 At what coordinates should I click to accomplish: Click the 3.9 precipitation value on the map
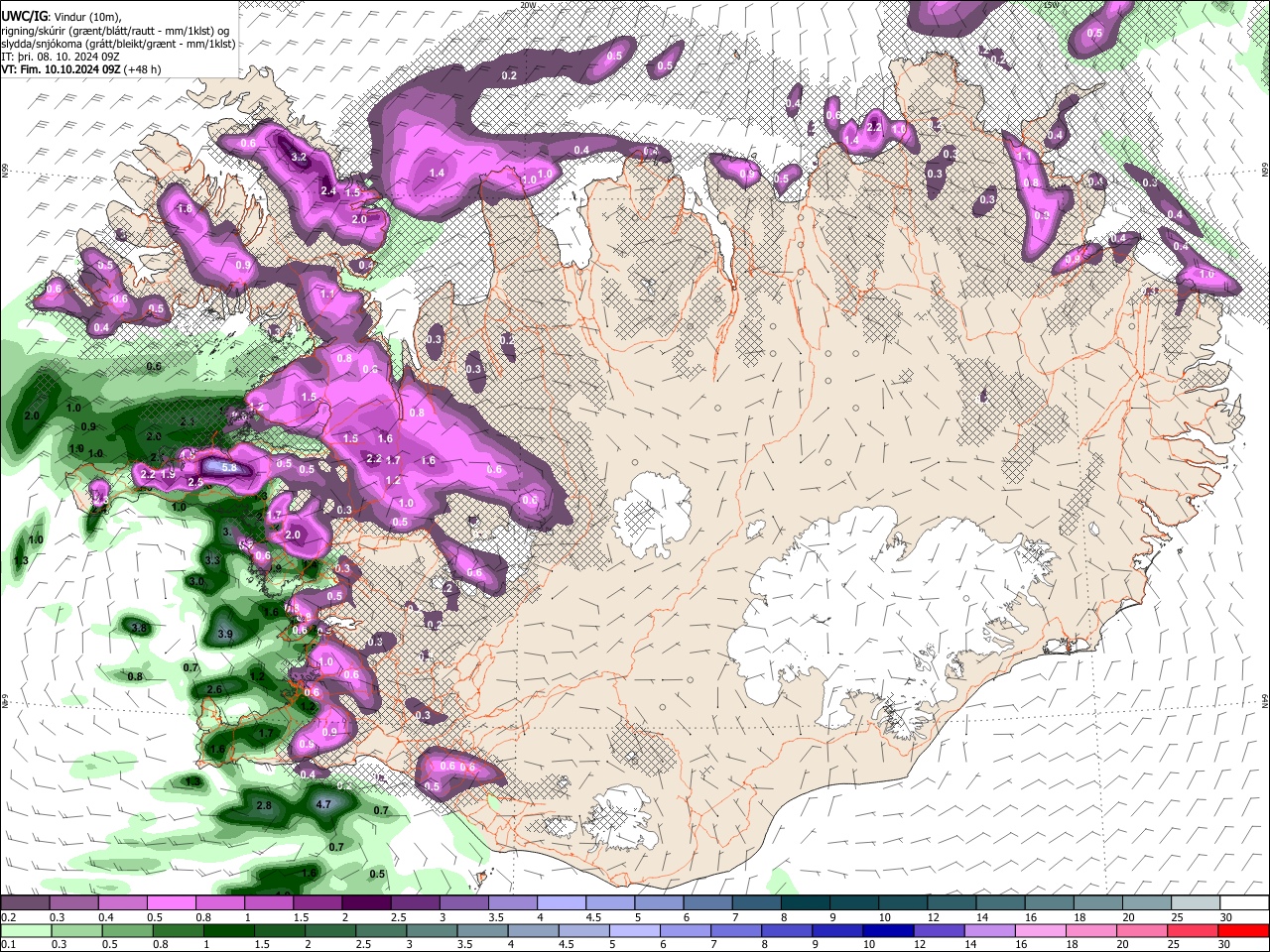(x=224, y=634)
